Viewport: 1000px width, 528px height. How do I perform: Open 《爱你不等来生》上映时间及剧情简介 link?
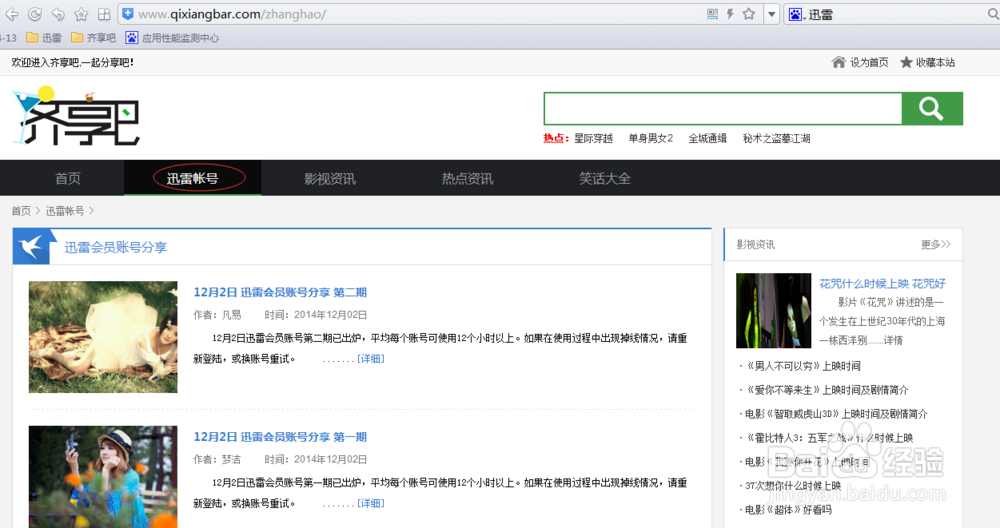[827, 390]
